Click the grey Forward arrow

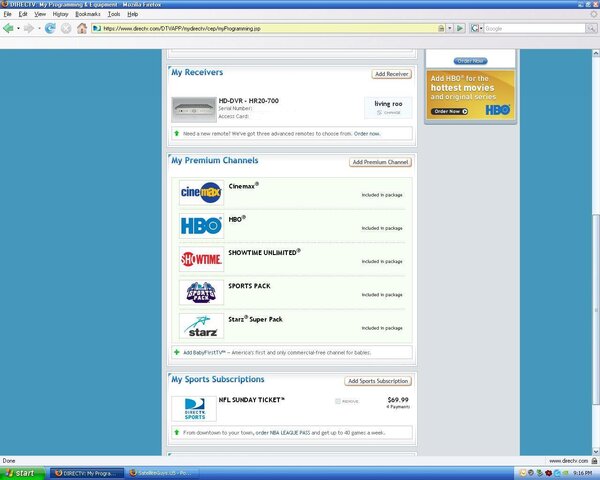coord(29,28)
